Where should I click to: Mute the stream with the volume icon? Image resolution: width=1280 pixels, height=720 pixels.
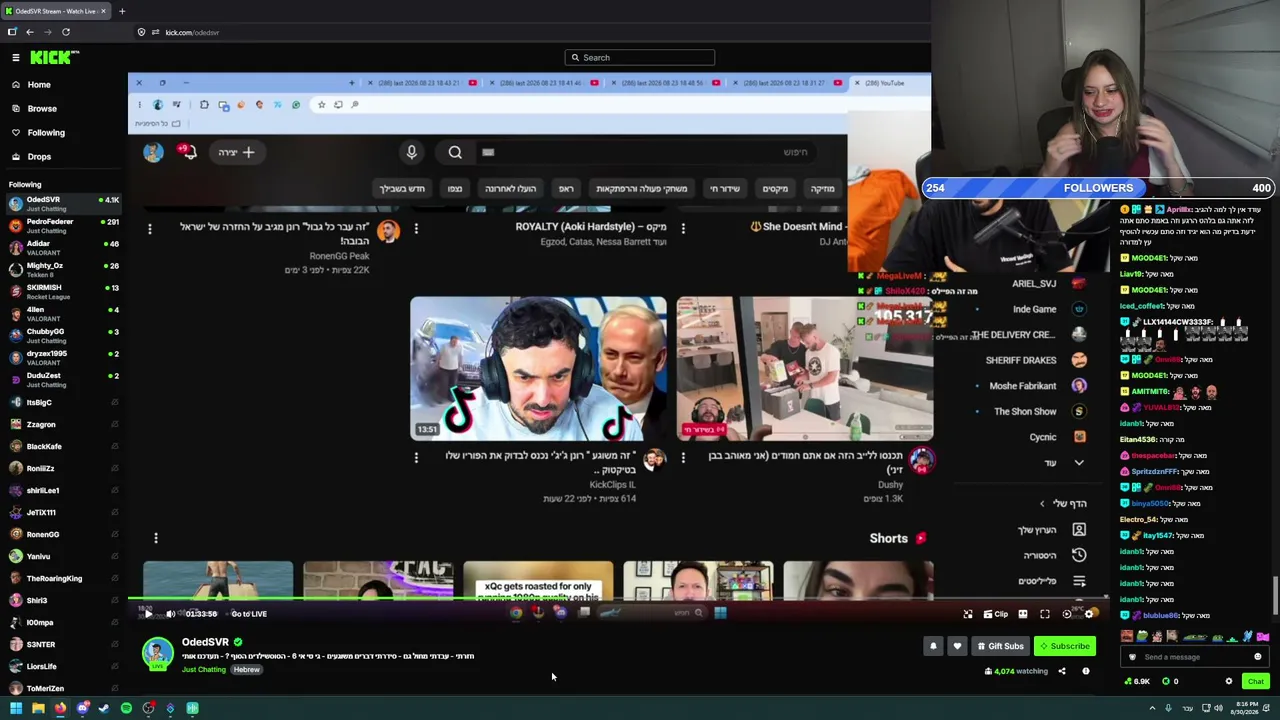tap(170, 614)
